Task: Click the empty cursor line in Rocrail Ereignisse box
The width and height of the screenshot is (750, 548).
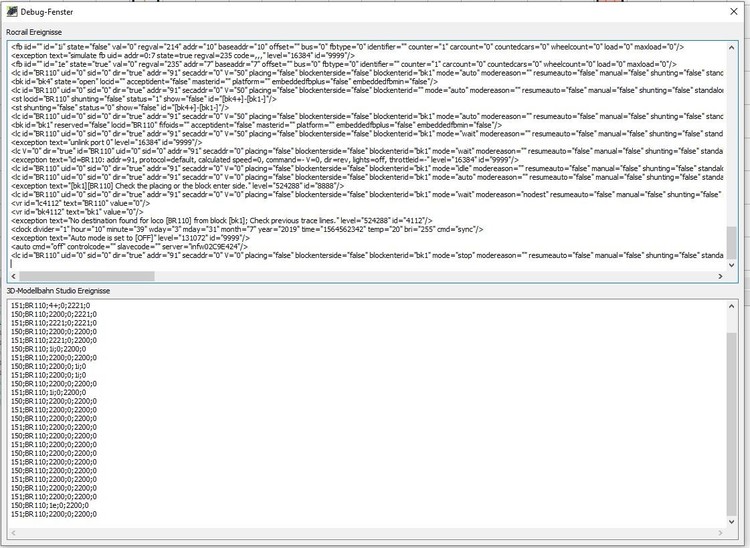Action: [x=367, y=263]
